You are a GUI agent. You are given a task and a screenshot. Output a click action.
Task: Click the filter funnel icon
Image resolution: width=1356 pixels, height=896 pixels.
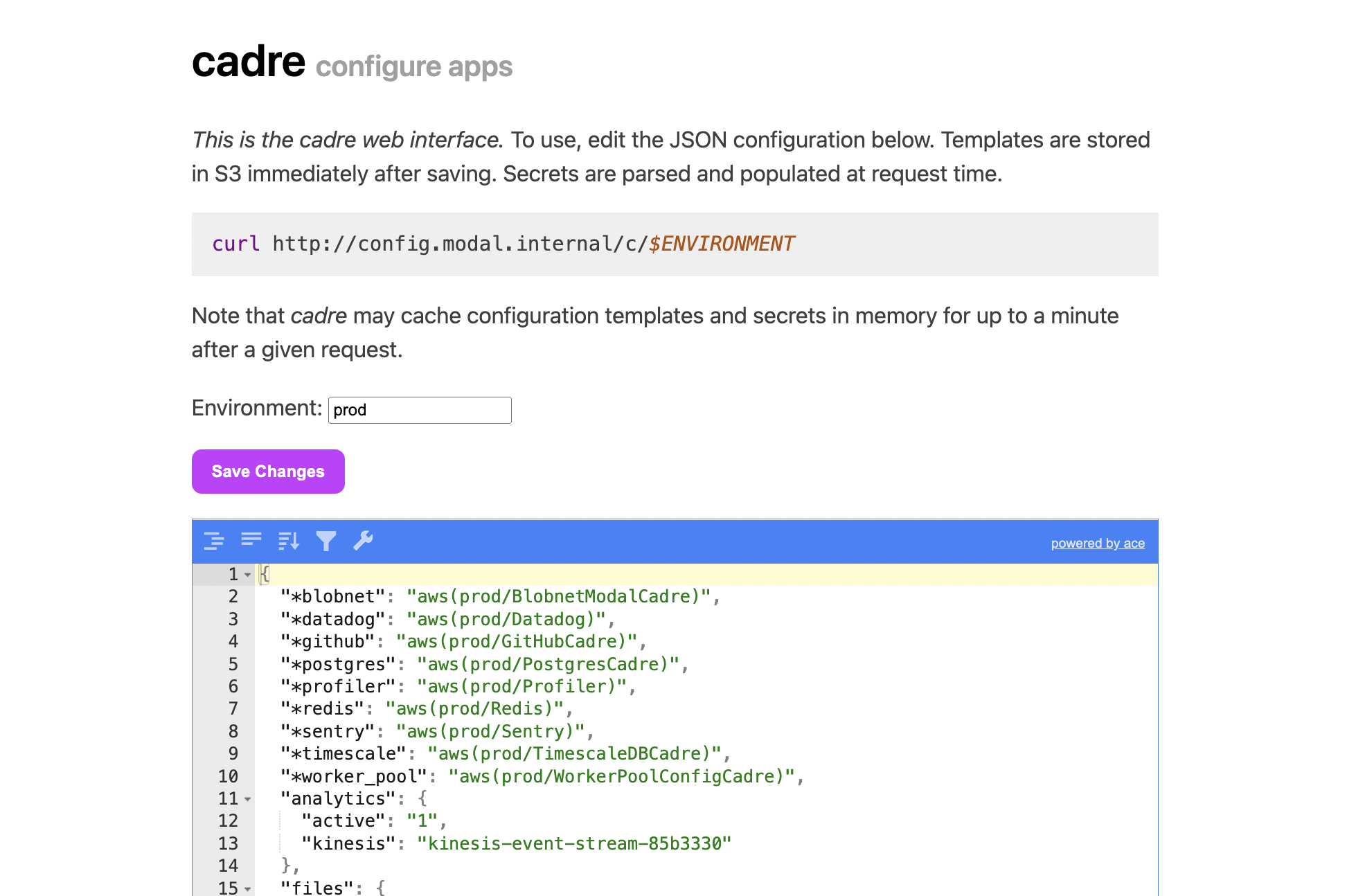[x=326, y=541]
